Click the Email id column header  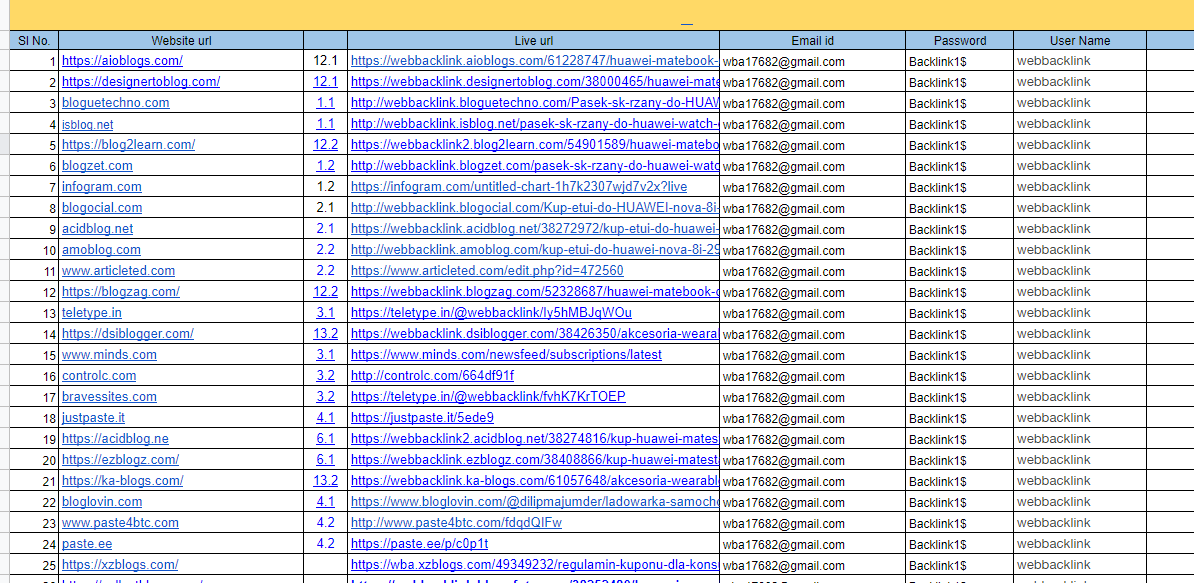811,40
